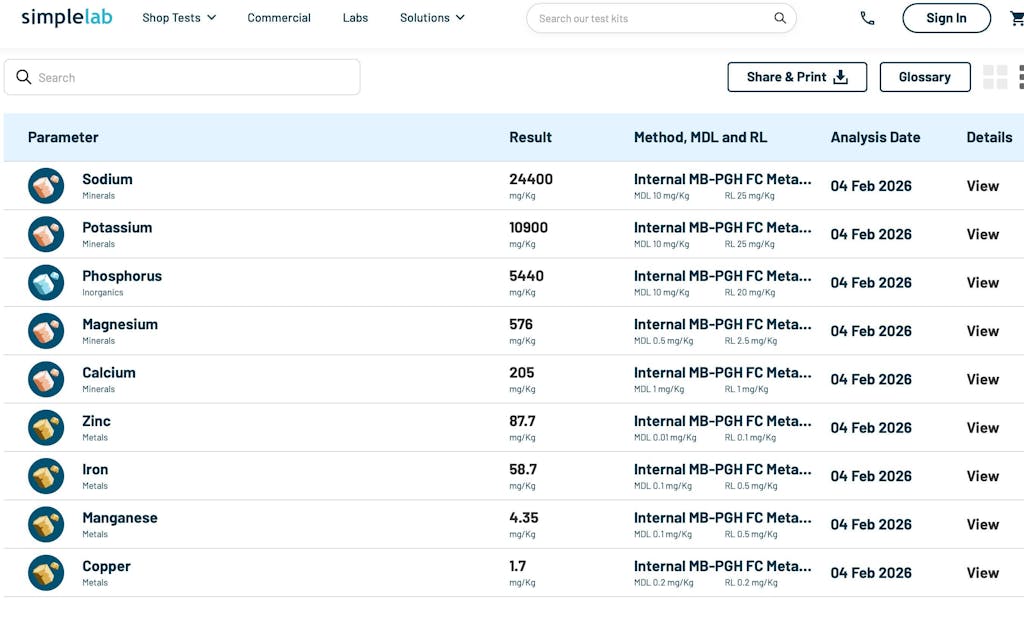This screenshot has width=1024, height=634.
Task: Click the magnifier in test kit search
Action: click(x=780, y=18)
